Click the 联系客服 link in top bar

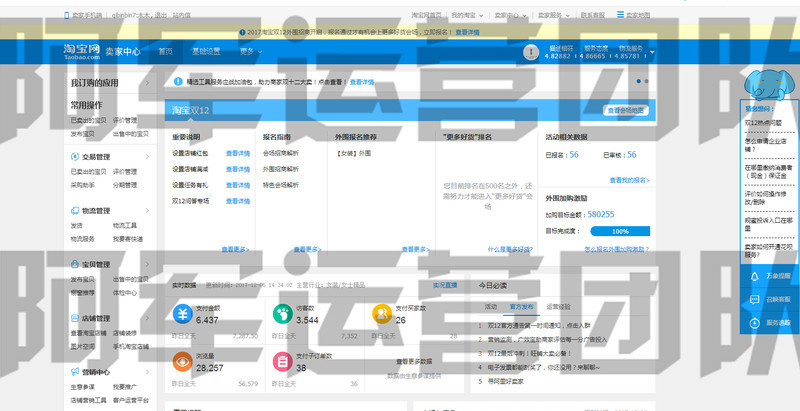[x=592, y=15]
